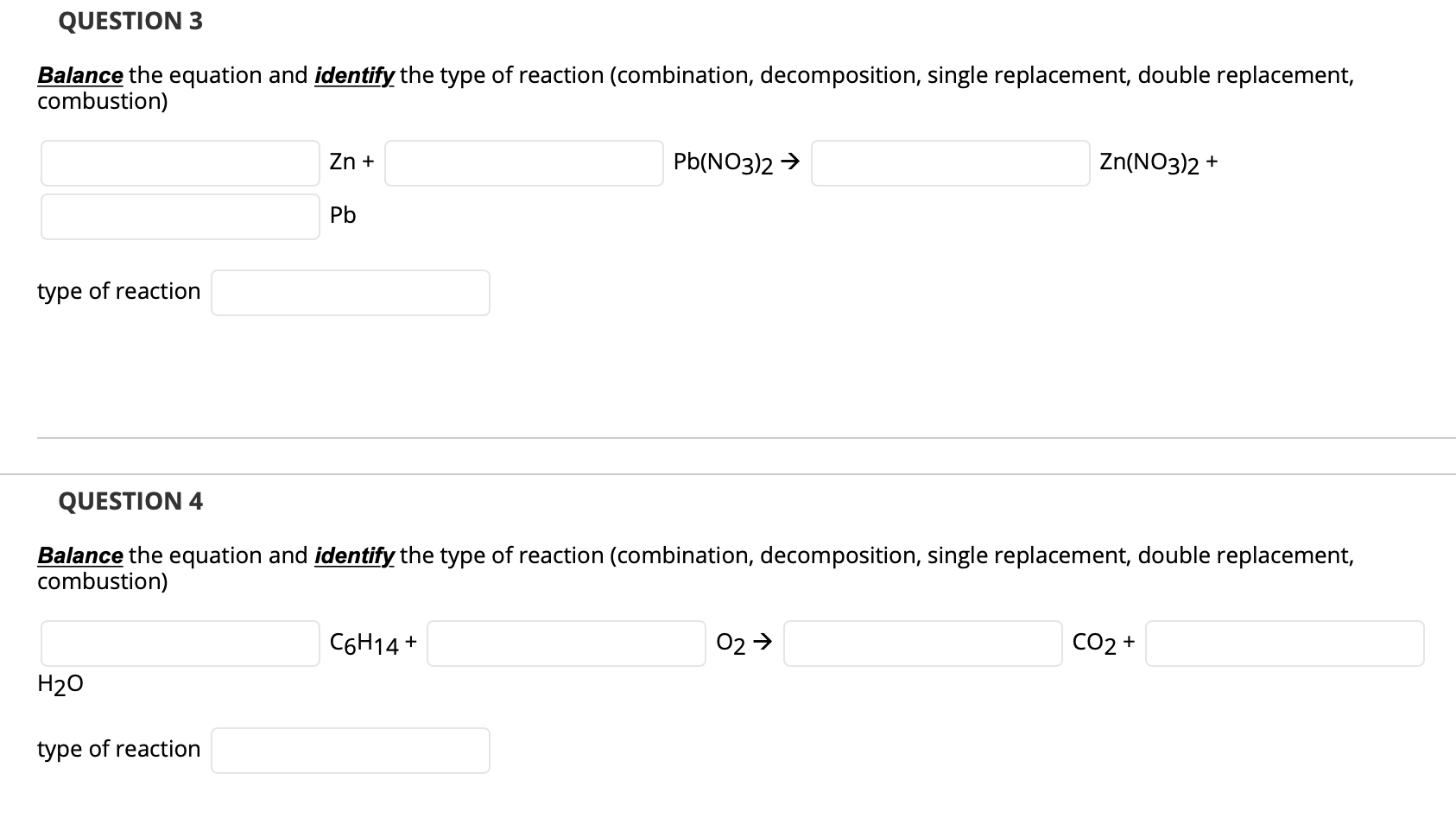This screenshot has width=1456, height=837.
Task: Click the type of reaction field for Question 4
Action: 350,750
